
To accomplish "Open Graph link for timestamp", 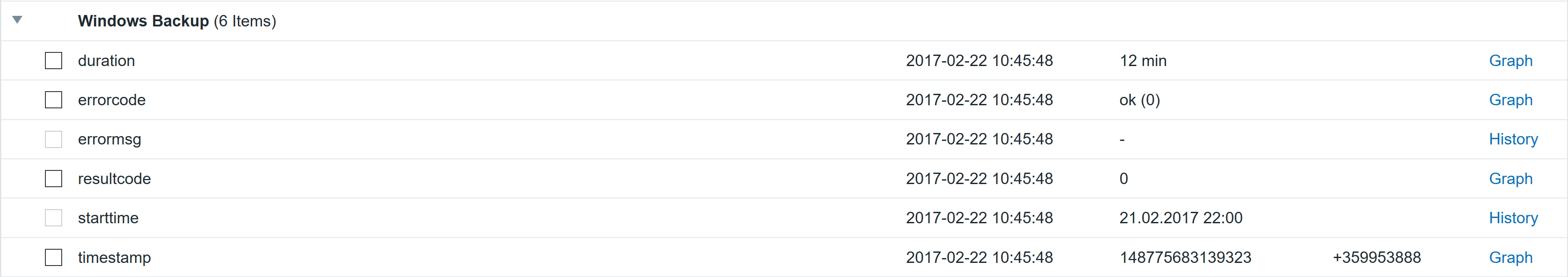I will [x=1510, y=258].
